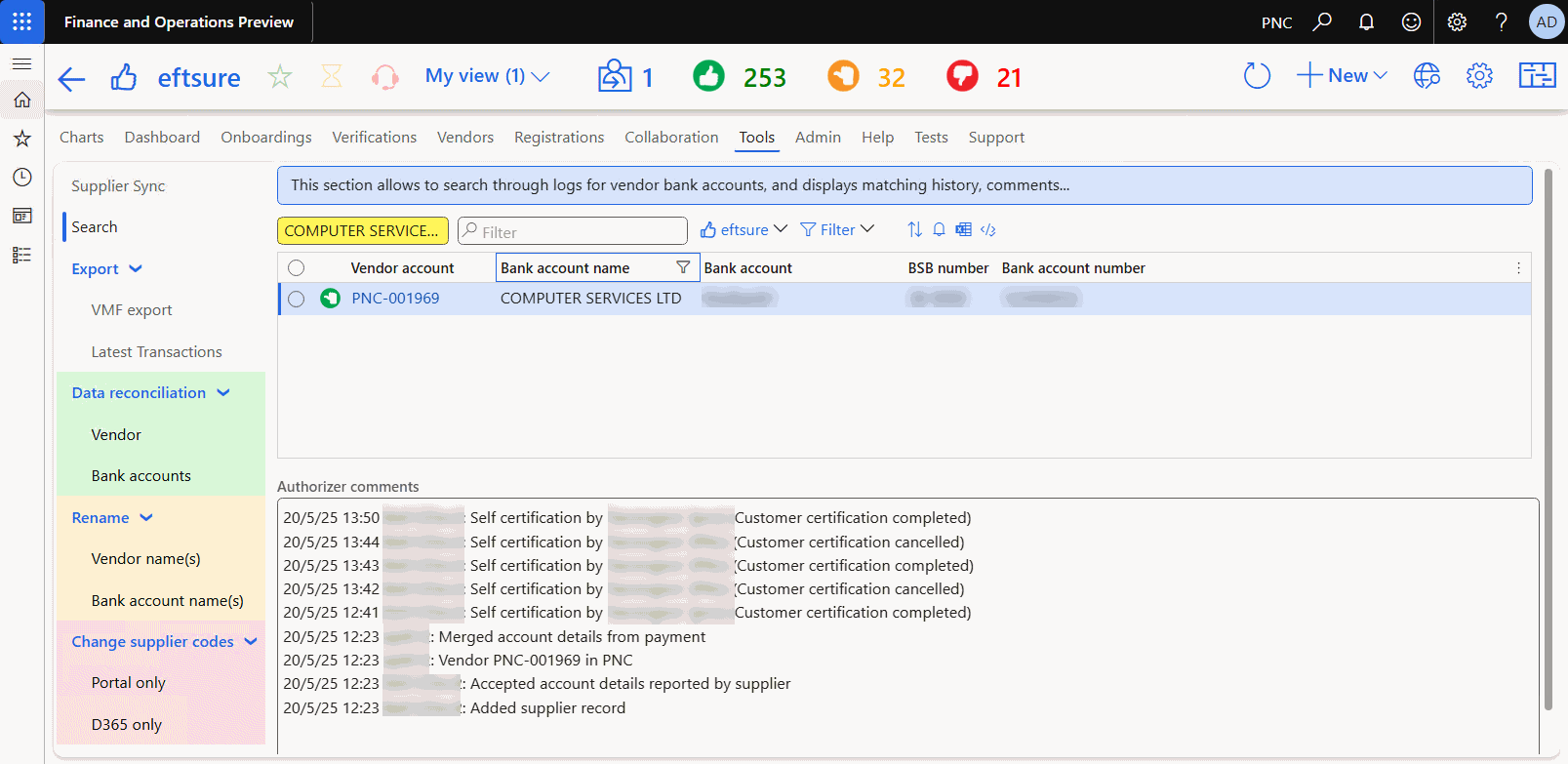Click the yellow COMPUTER SERVICE... filter chip
The width and height of the screenshot is (1568, 764).
[x=362, y=230]
